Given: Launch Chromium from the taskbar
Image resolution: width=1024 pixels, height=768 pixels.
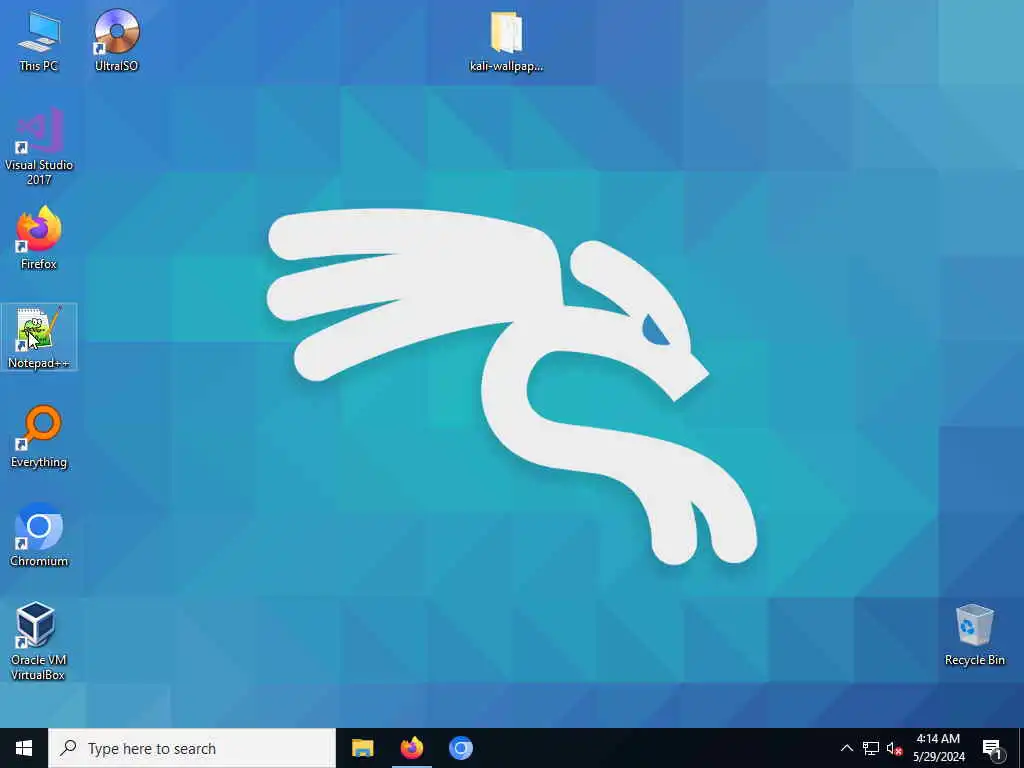Looking at the screenshot, I should pyautogui.click(x=460, y=748).
